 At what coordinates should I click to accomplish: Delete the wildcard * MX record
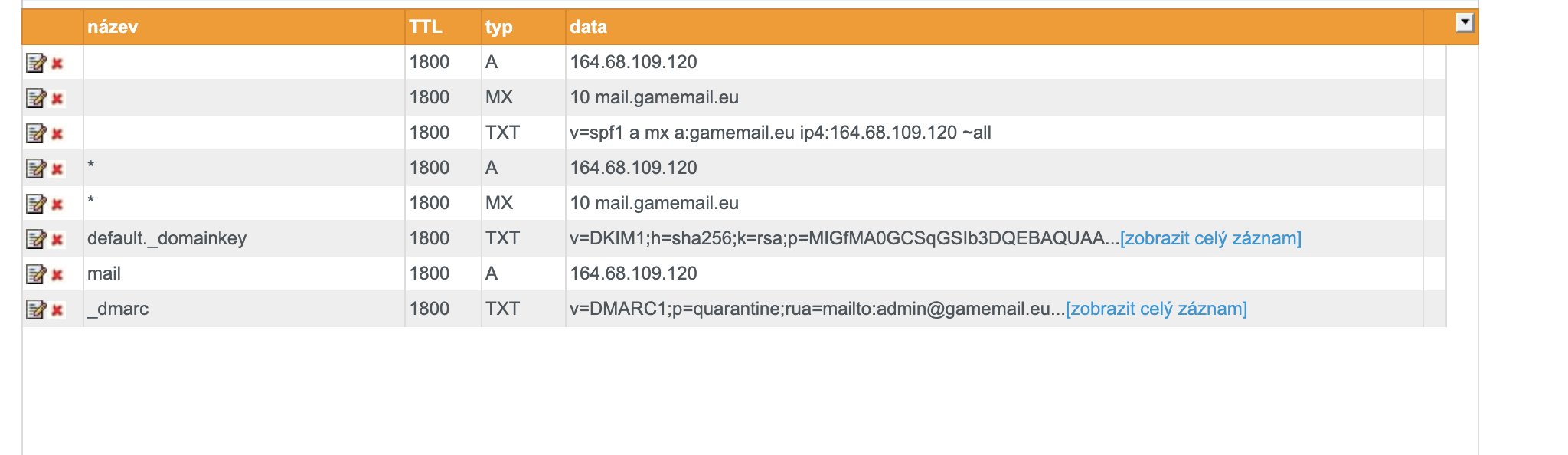click(x=57, y=205)
